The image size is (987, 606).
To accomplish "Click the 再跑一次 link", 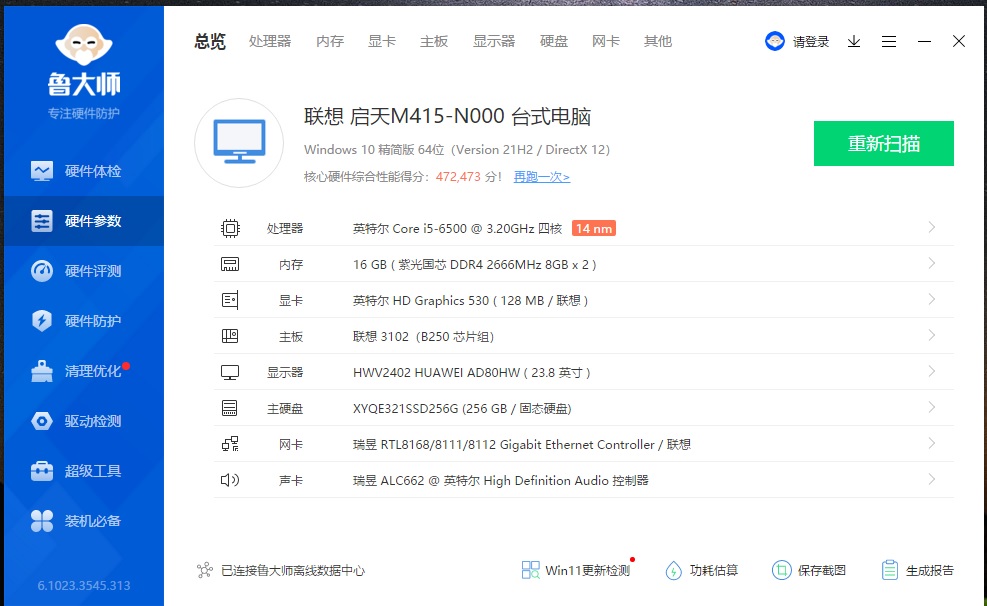I will [x=541, y=177].
